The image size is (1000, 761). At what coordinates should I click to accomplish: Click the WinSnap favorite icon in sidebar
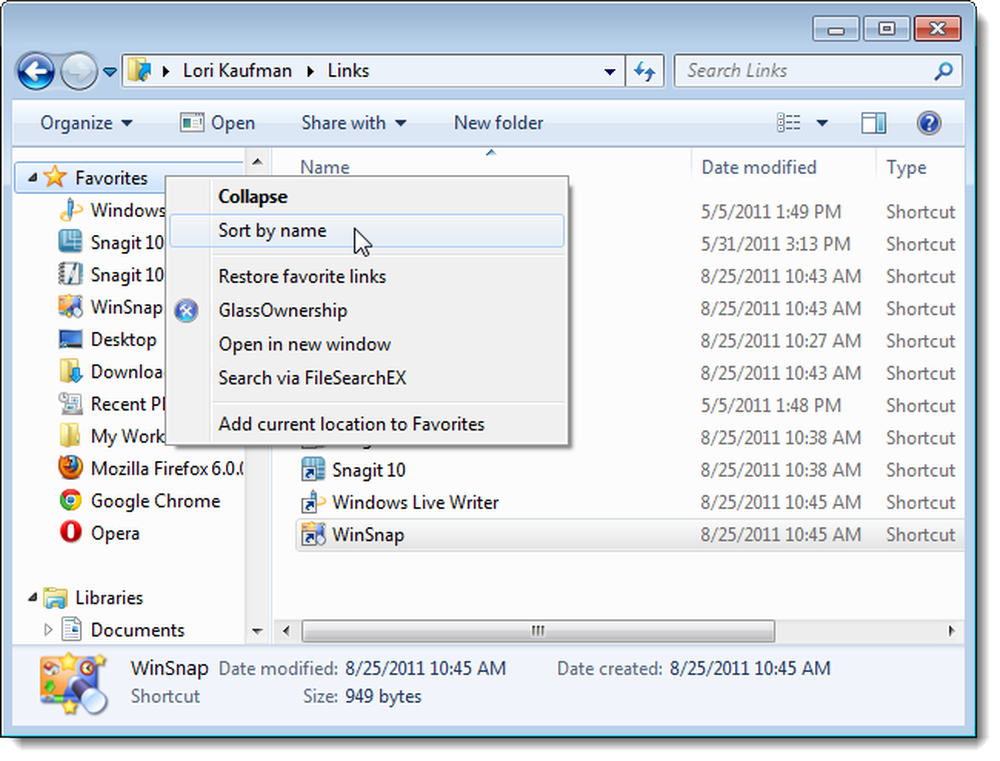(70, 306)
